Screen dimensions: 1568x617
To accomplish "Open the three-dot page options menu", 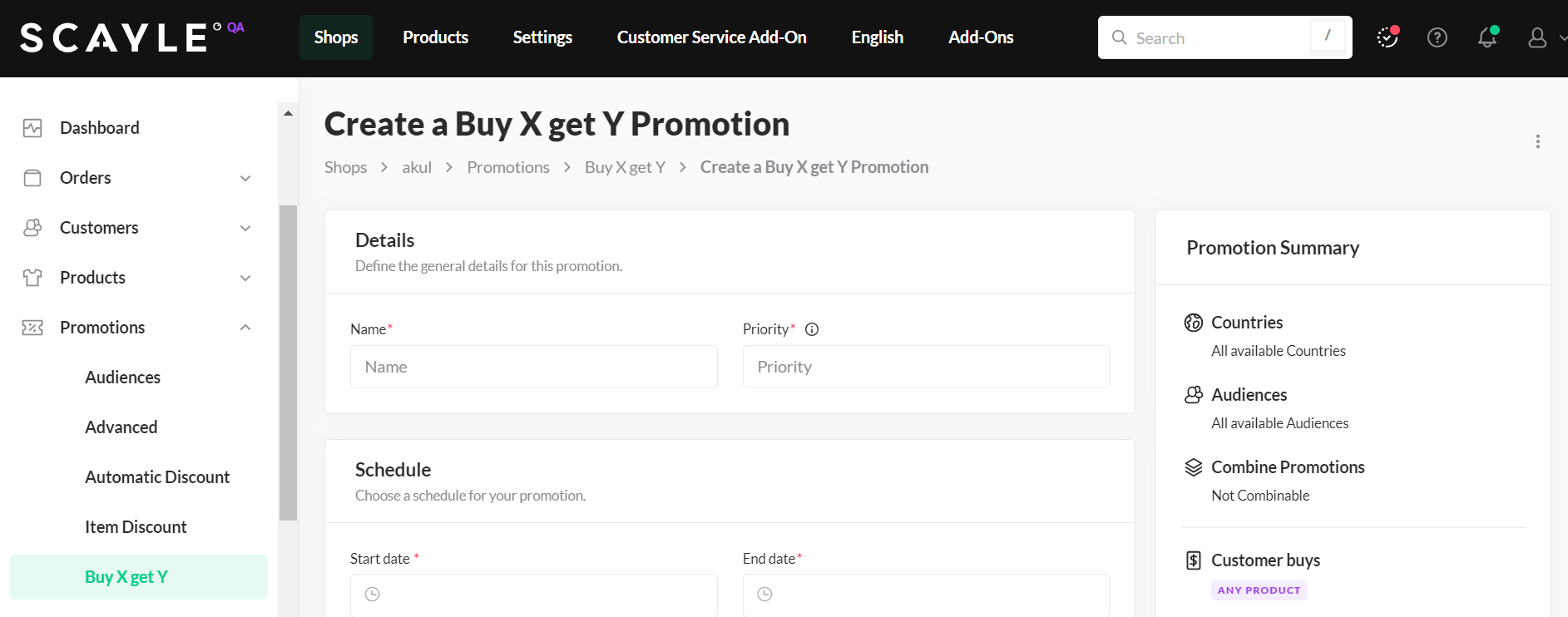I will pyautogui.click(x=1538, y=141).
